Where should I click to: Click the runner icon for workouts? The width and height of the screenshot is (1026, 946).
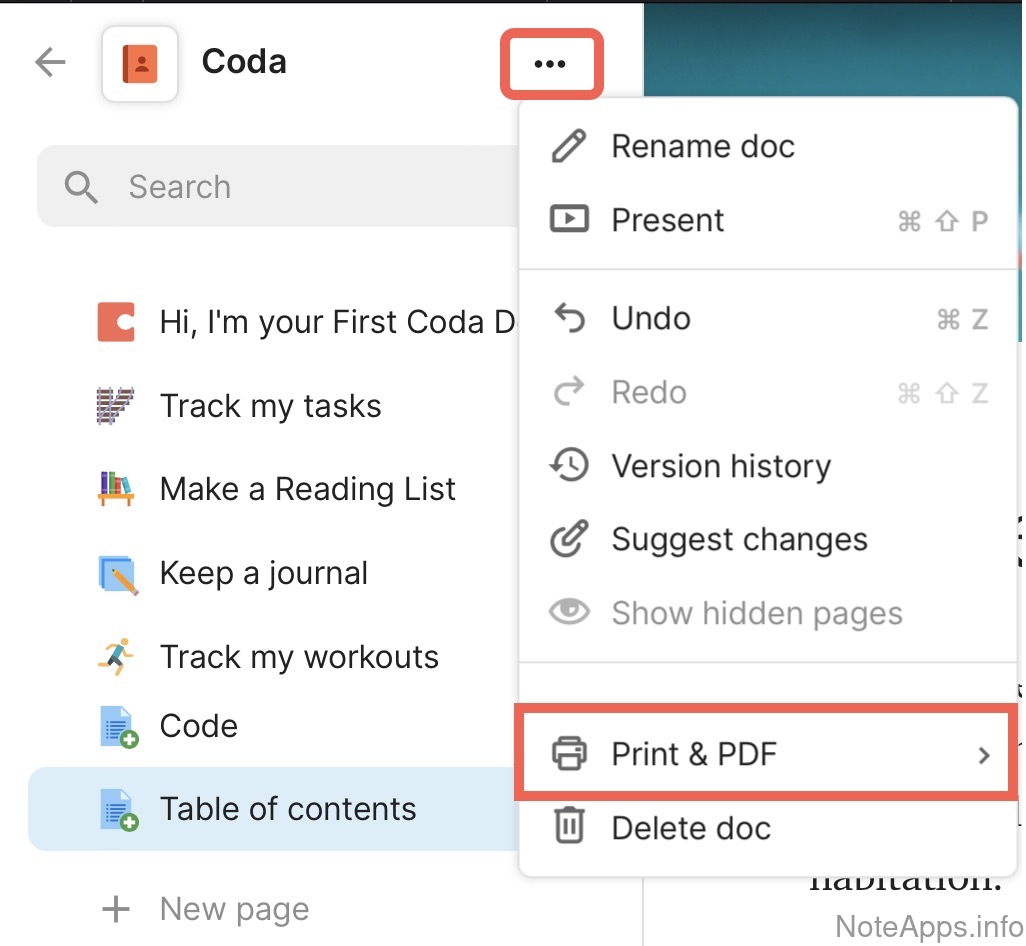tap(116, 657)
